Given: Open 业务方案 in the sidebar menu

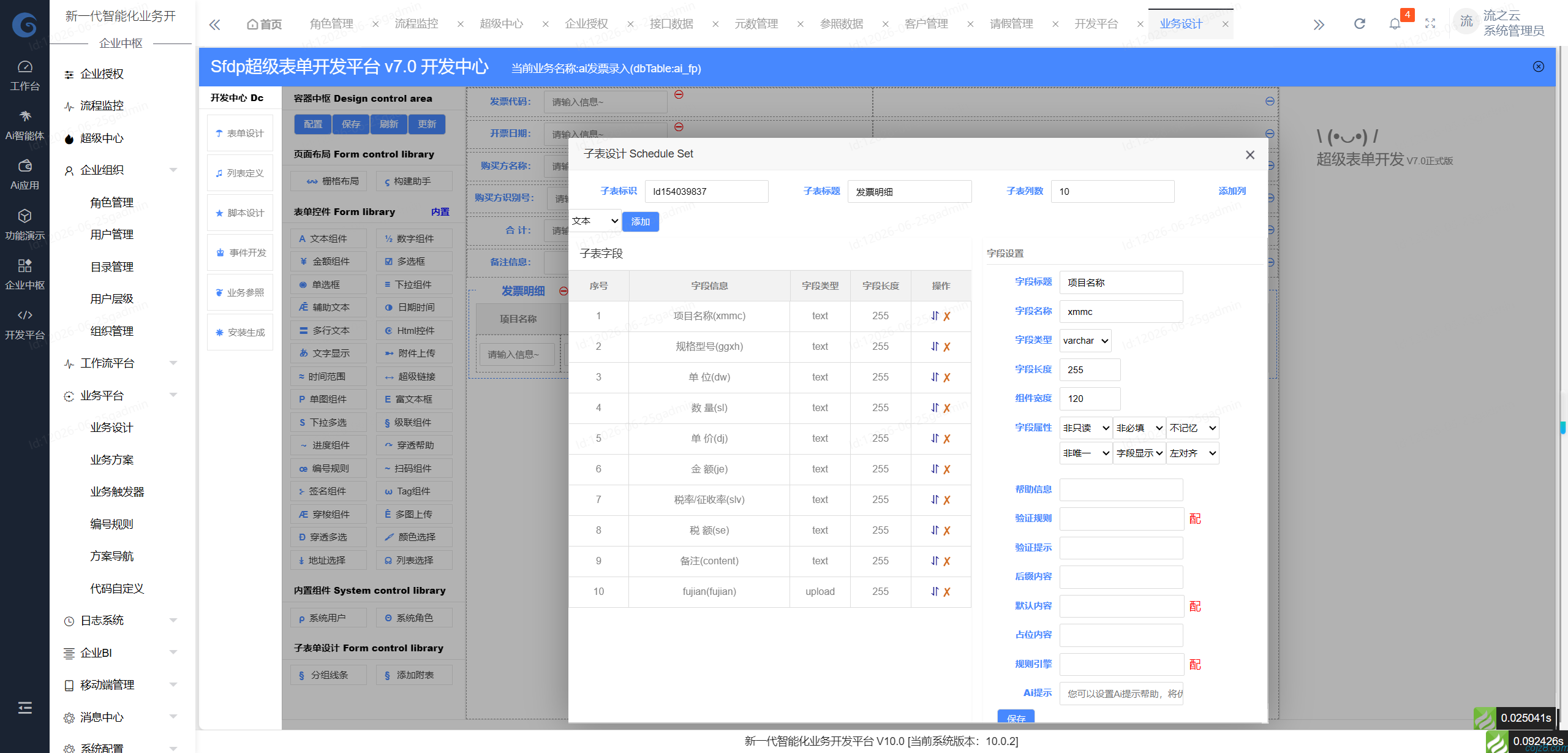Looking at the screenshot, I should [x=112, y=460].
